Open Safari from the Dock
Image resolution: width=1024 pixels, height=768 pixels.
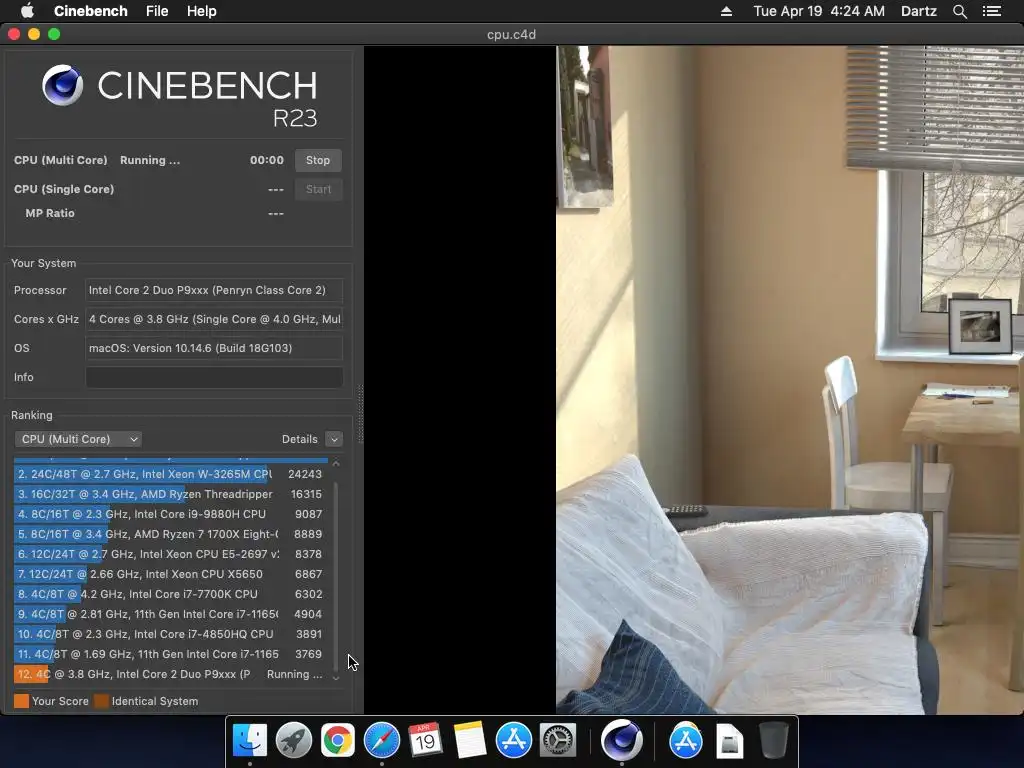(x=381, y=741)
